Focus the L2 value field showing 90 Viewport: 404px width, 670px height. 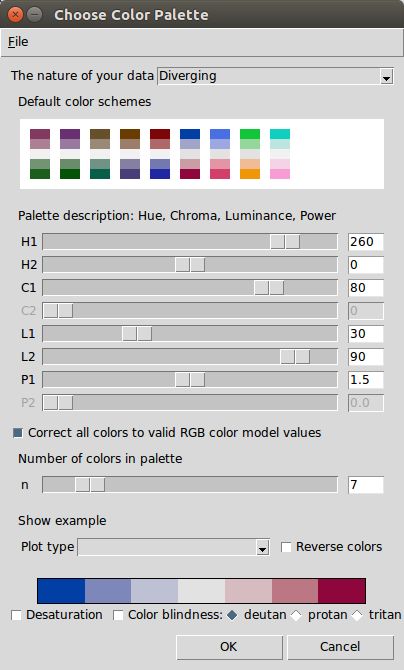point(366,357)
